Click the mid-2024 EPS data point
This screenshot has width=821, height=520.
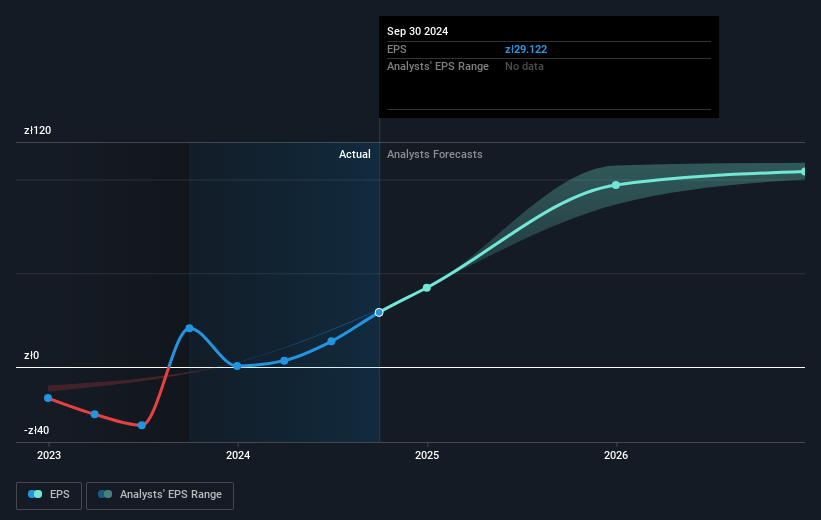(x=331, y=341)
